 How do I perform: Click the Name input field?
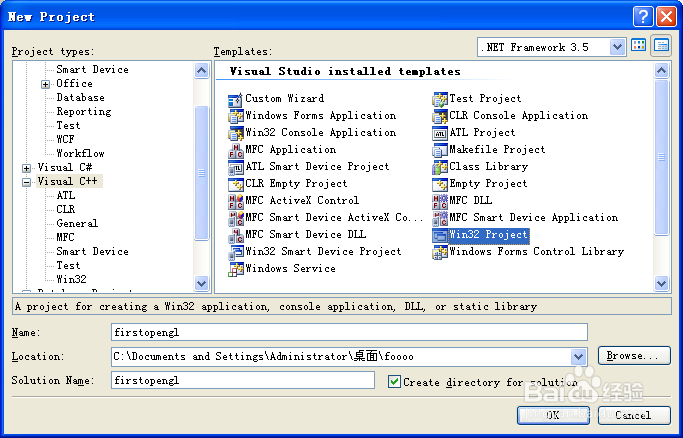tap(349, 333)
